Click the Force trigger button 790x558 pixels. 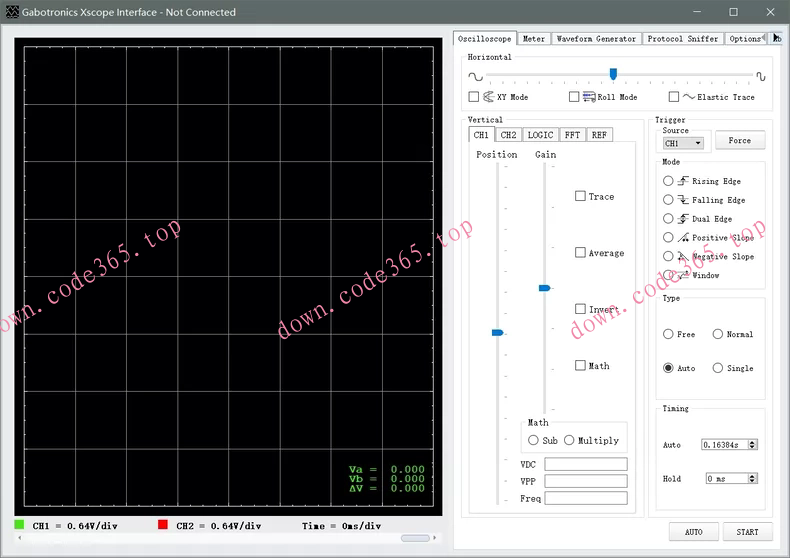click(740, 141)
